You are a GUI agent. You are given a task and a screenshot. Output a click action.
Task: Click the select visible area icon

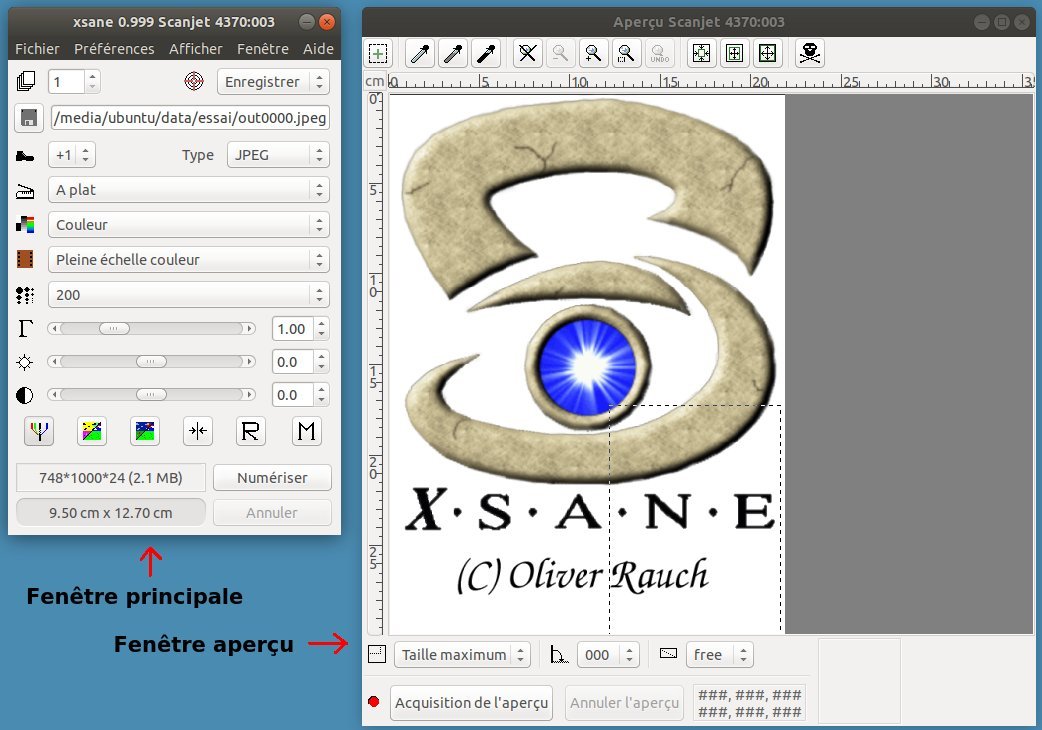click(768, 53)
